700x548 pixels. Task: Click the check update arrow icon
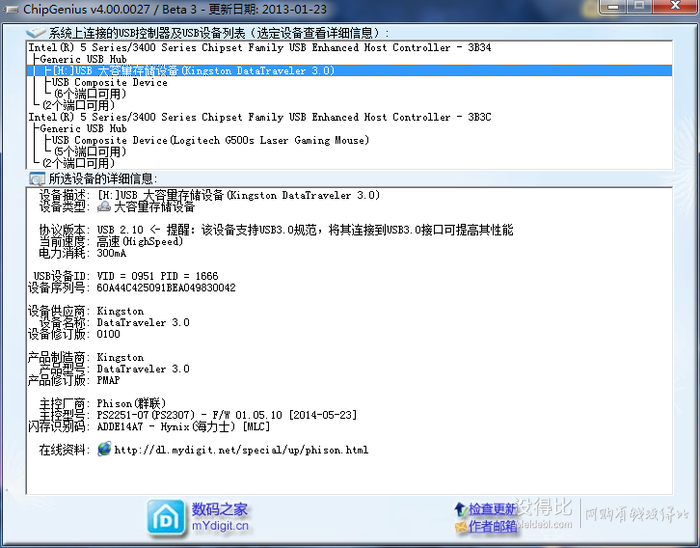pyautogui.click(x=460, y=509)
